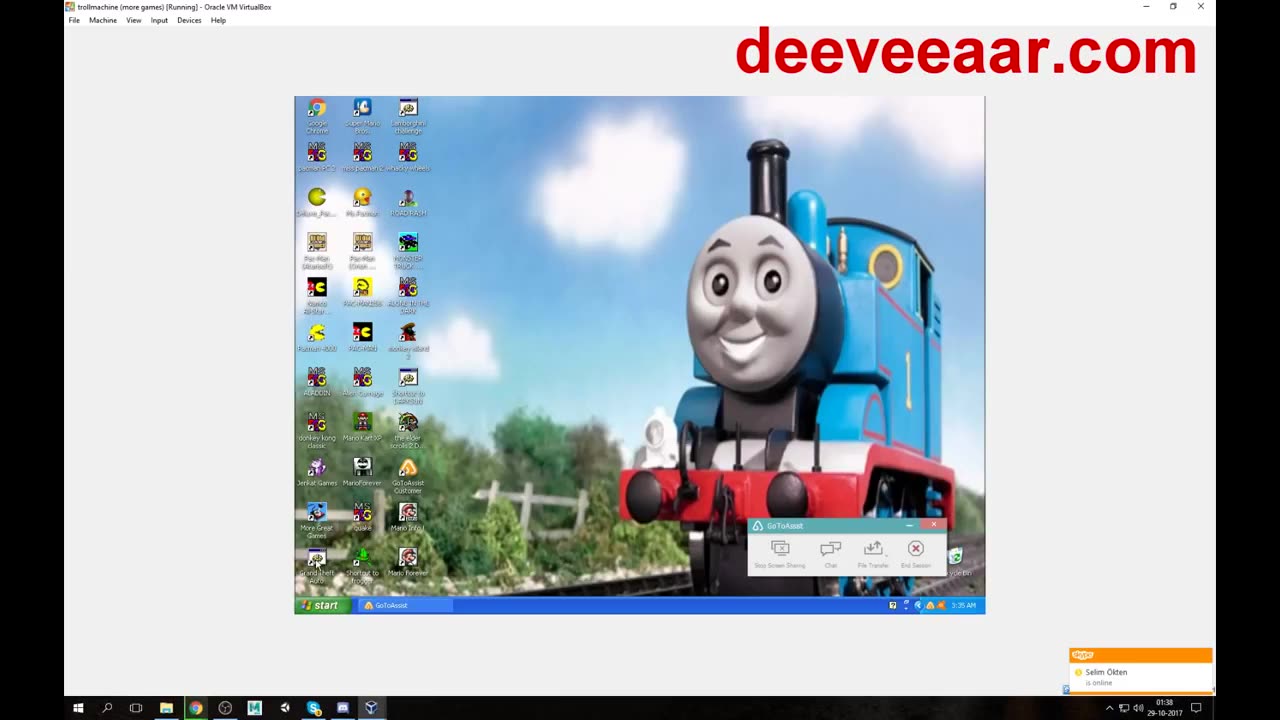
Task: Select VirtualBox icon on host taskbar
Action: [x=371, y=708]
